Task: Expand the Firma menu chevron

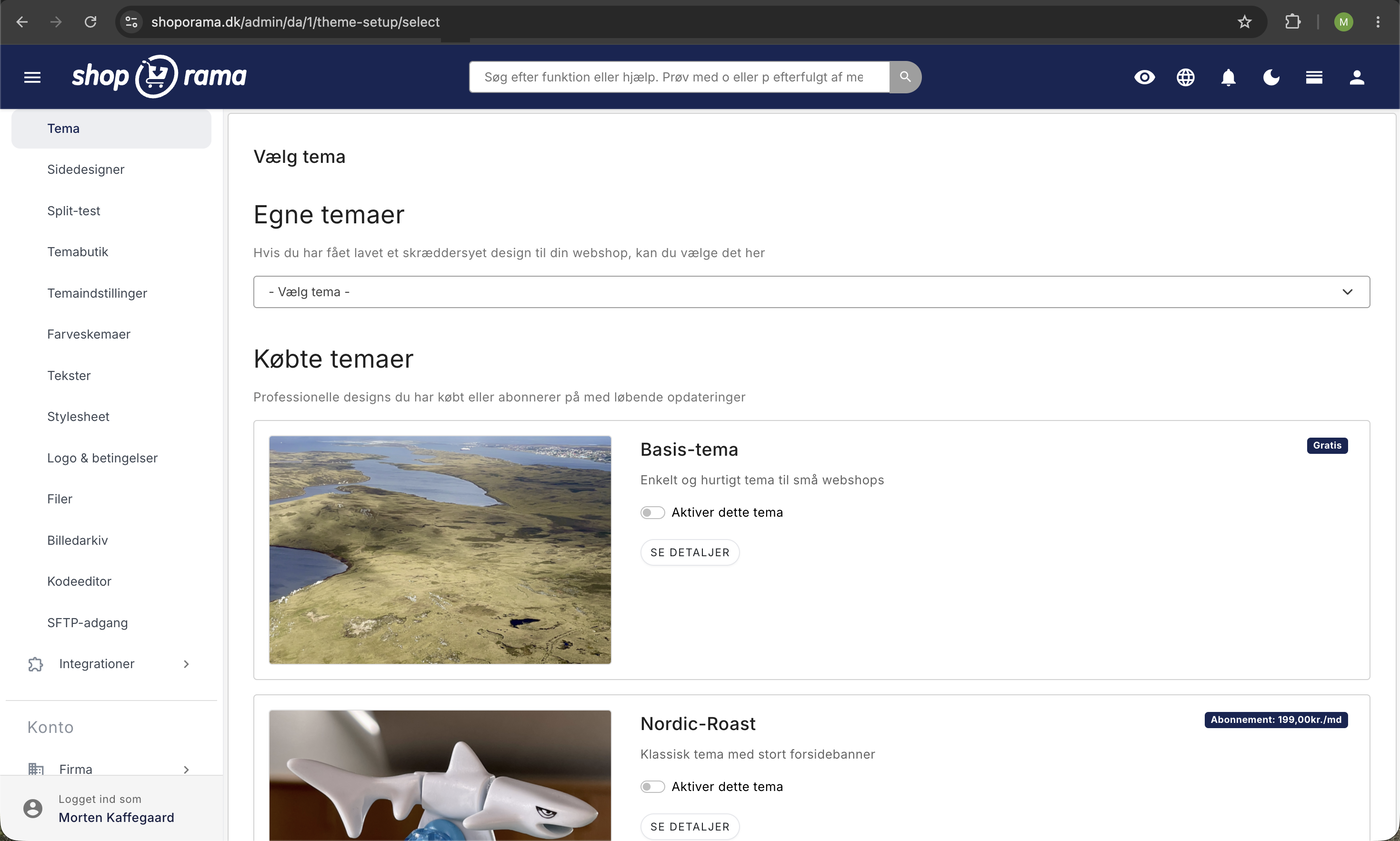Action: tap(186, 769)
